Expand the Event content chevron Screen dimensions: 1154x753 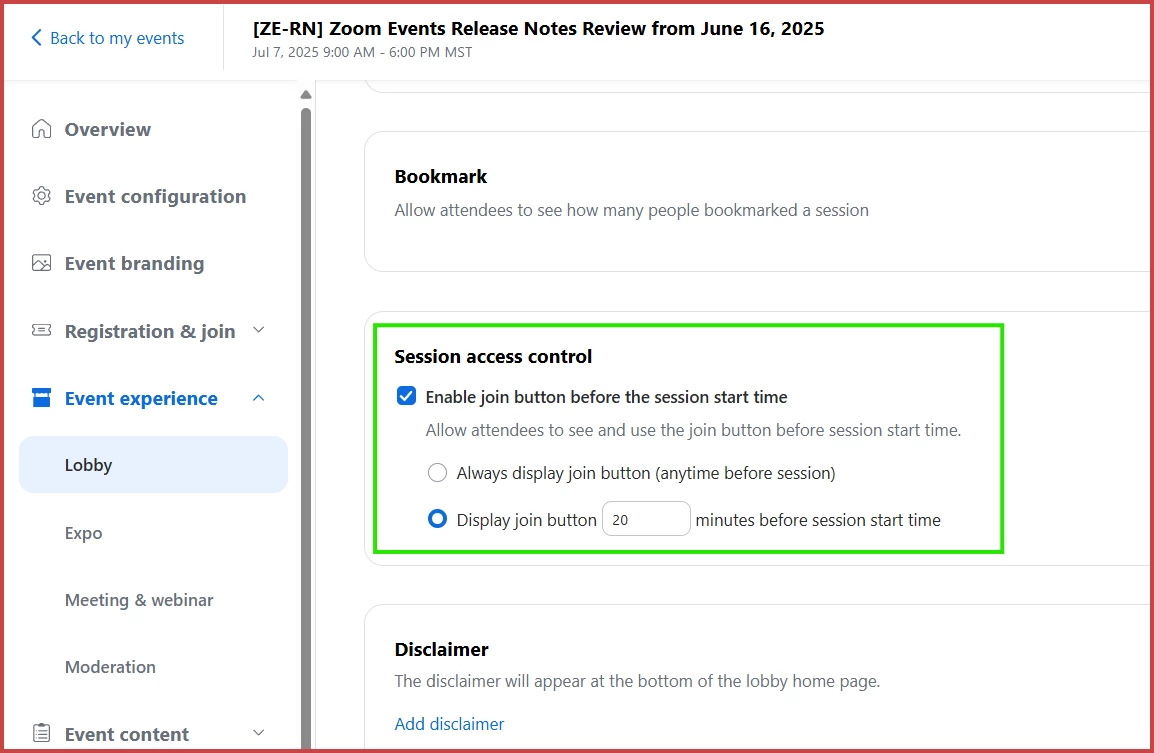(258, 732)
